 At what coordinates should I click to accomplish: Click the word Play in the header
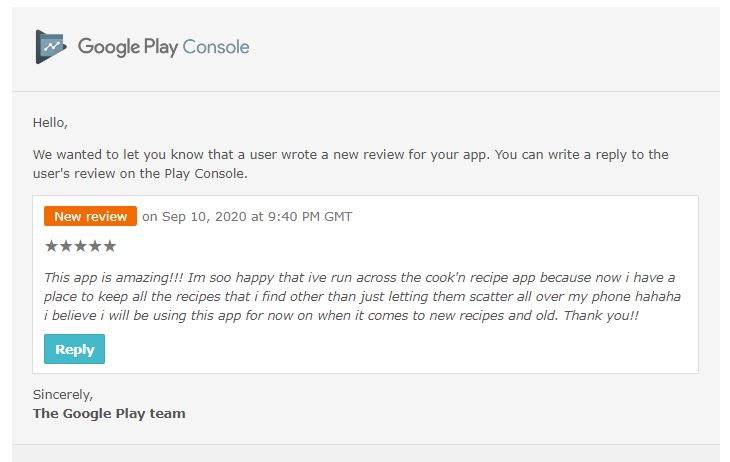tap(161, 47)
